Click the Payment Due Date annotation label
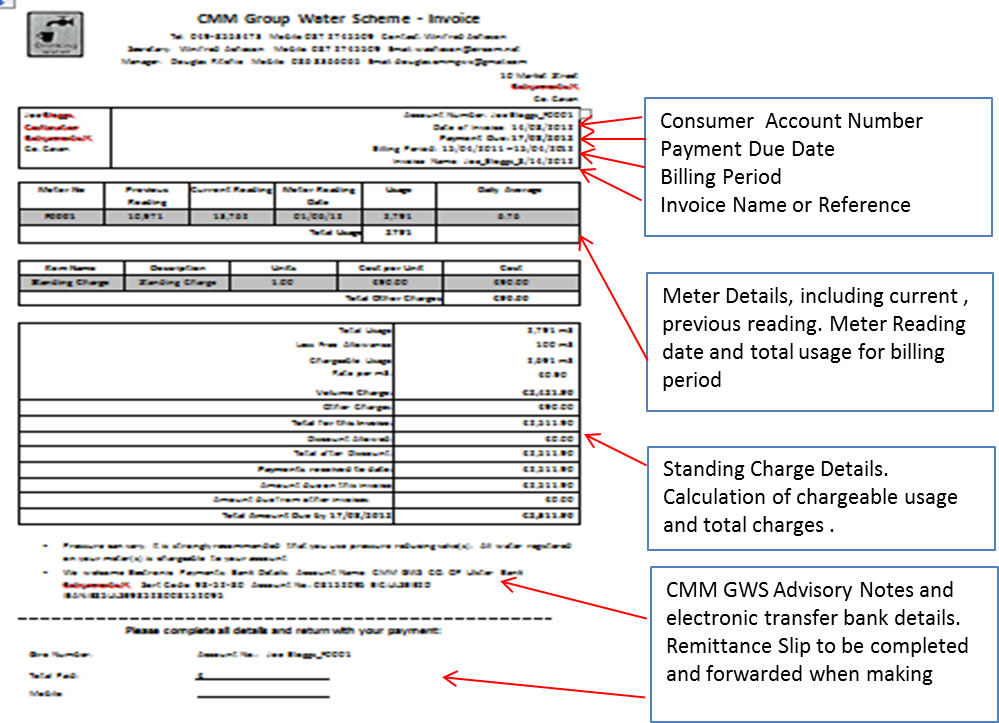 (x=747, y=149)
